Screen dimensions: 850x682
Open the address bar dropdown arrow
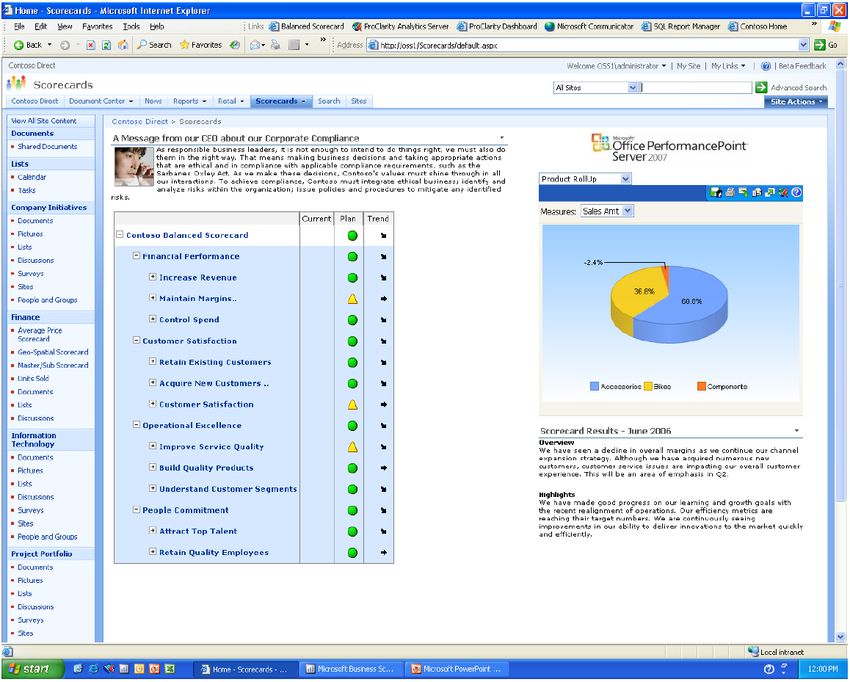(803, 46)
